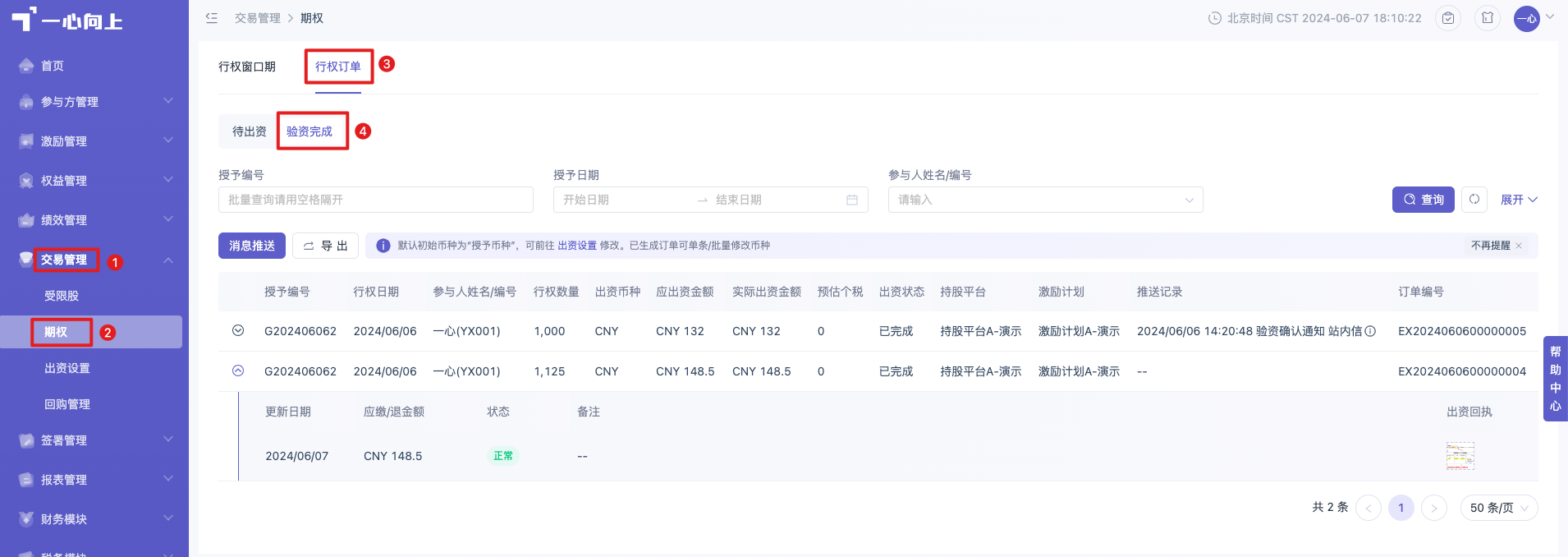Expand the 绩效管理 menu chevron
This screenshot has width=1568, height=557.
point(168,219)
